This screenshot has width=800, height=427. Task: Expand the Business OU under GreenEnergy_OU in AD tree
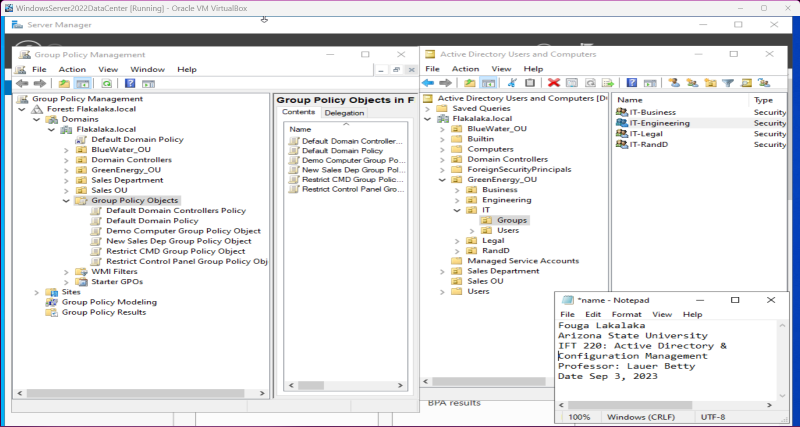pyautogui.click(x=457, y=190)
